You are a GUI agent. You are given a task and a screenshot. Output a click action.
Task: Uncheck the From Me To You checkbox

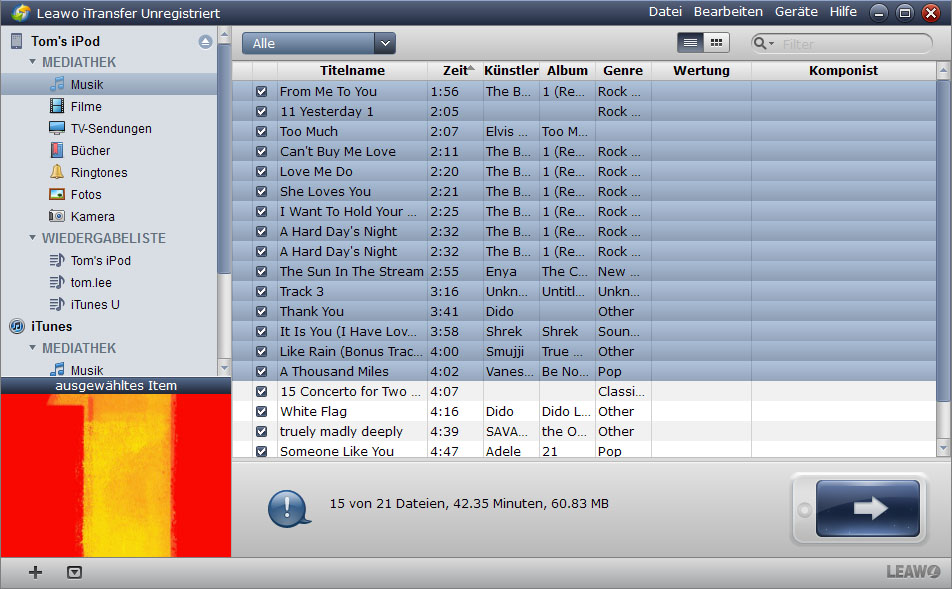(262, 92)
